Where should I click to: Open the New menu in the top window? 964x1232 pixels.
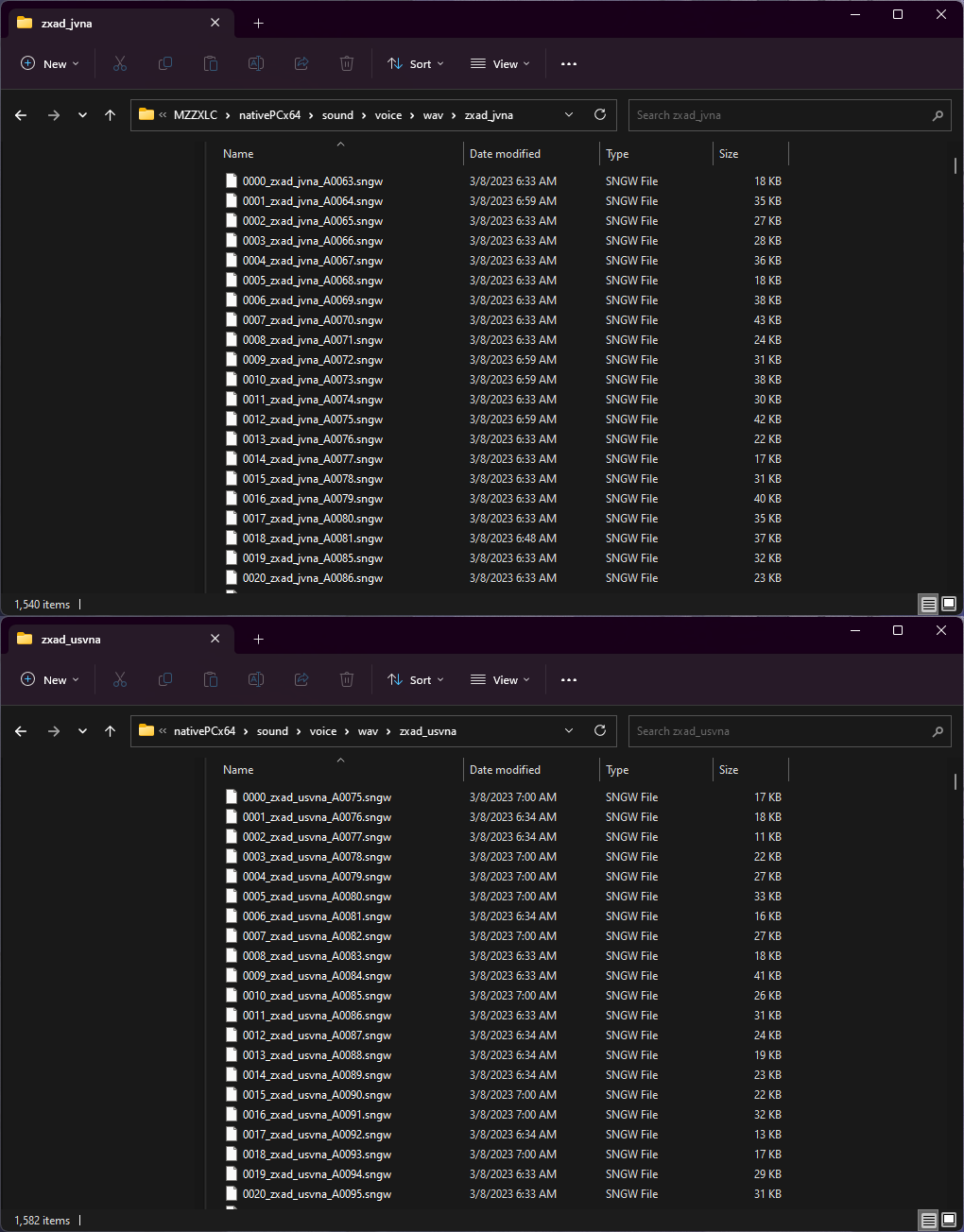pyautogui.click(x=50, y=63)
